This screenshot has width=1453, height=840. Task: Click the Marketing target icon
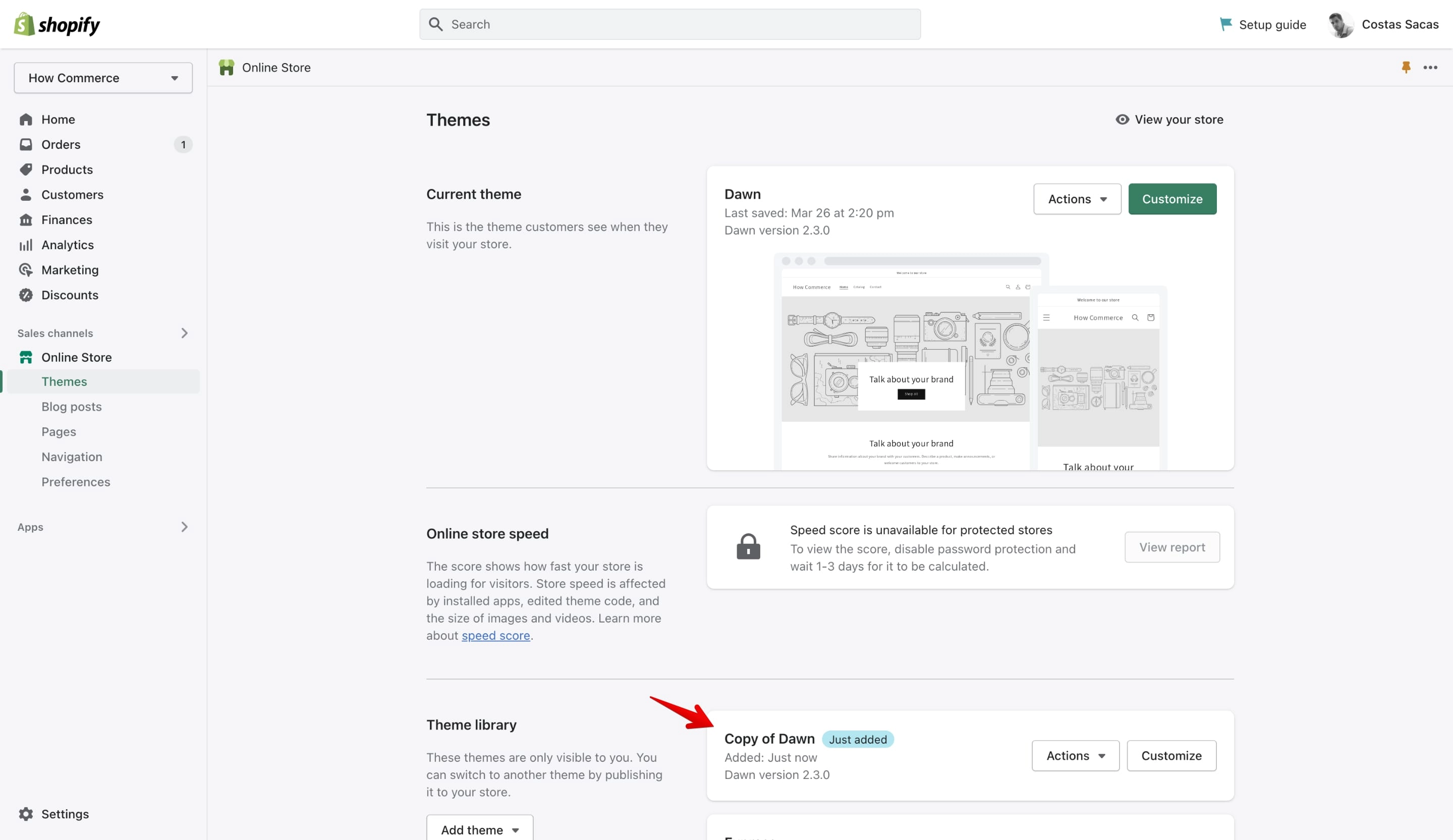coord(26,270)
